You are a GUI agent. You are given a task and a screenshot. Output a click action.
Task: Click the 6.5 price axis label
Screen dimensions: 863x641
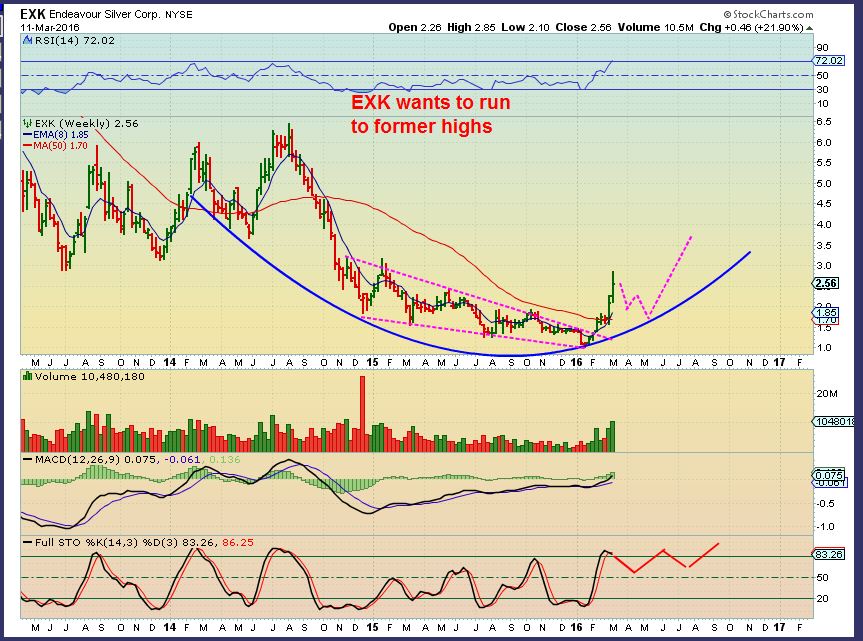(x=824, y=122)
